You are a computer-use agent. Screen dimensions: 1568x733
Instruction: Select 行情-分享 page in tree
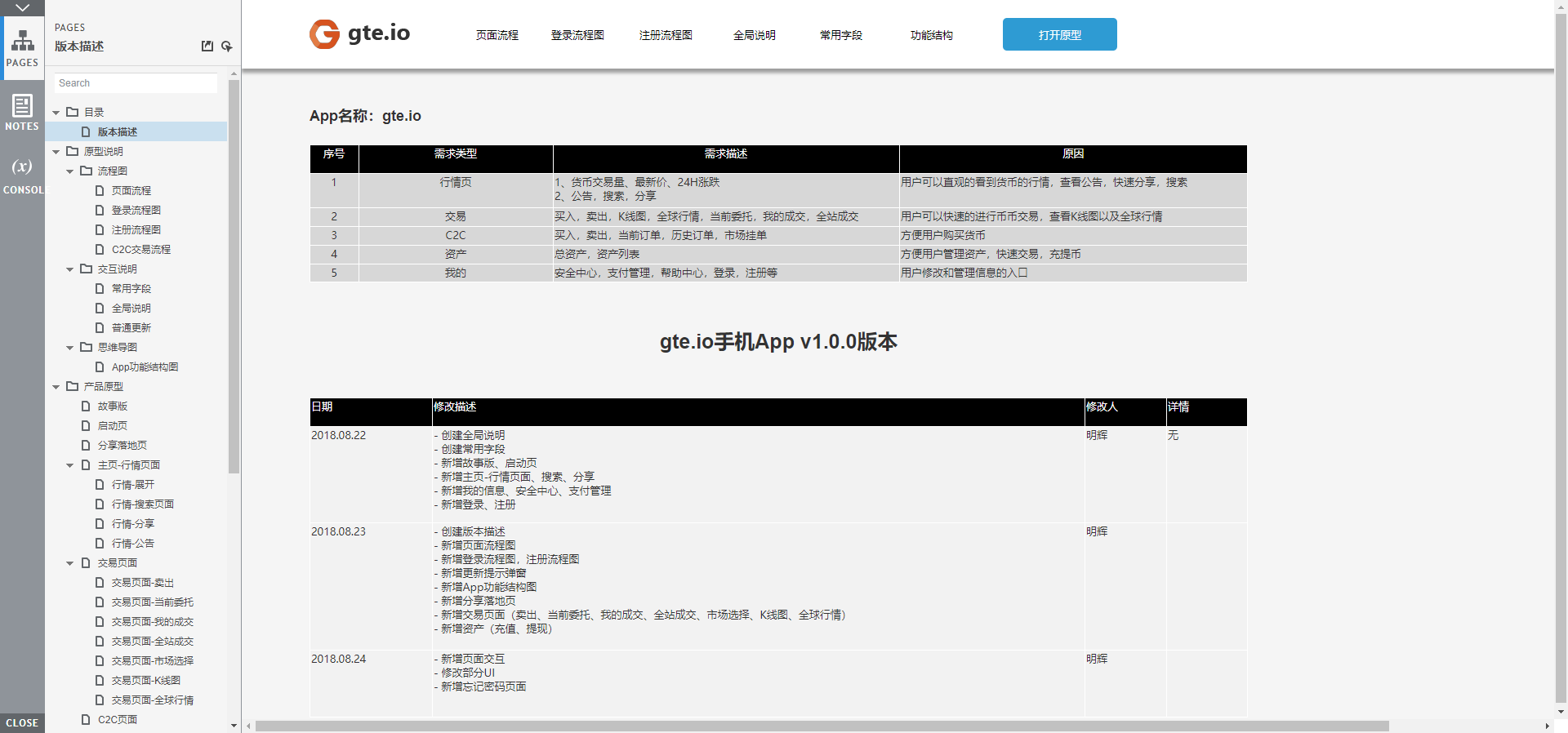133,523
